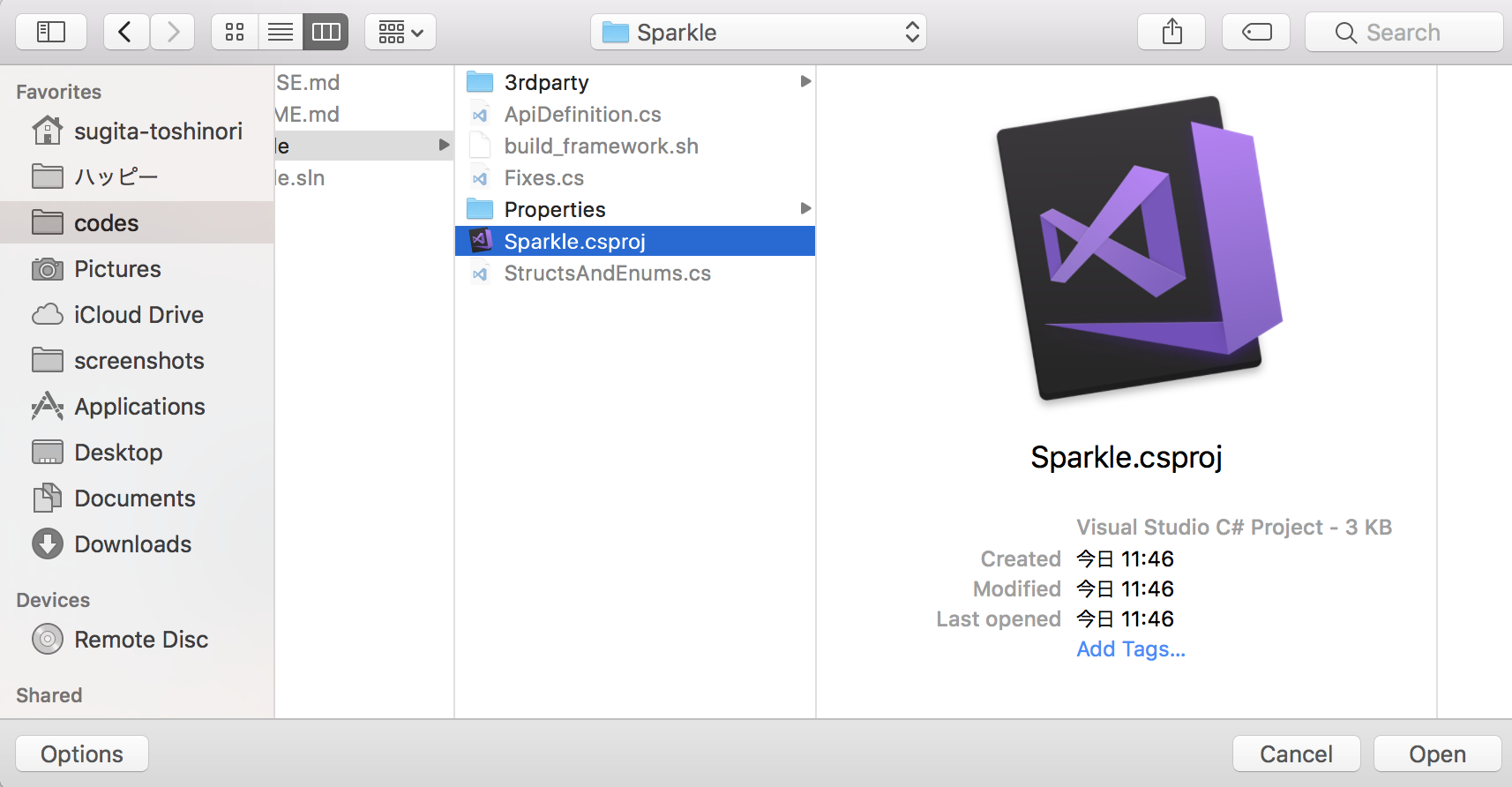Click the Desktop sidebar icon
This screenshot has height=787, width=1512.
pyautogui.click(x=48, y=452)
